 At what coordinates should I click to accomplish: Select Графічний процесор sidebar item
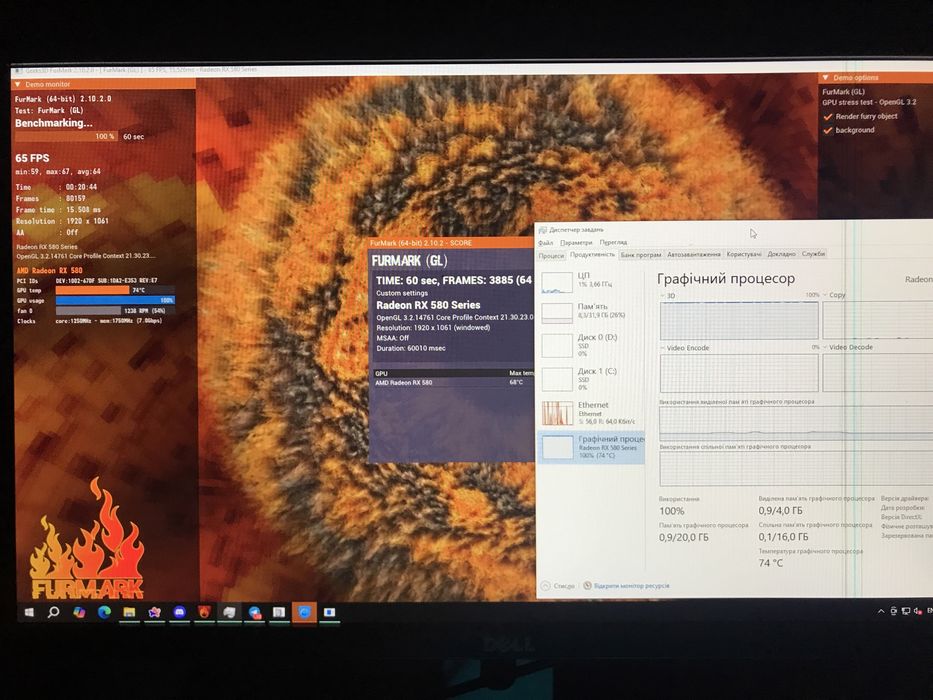point(590,447)
